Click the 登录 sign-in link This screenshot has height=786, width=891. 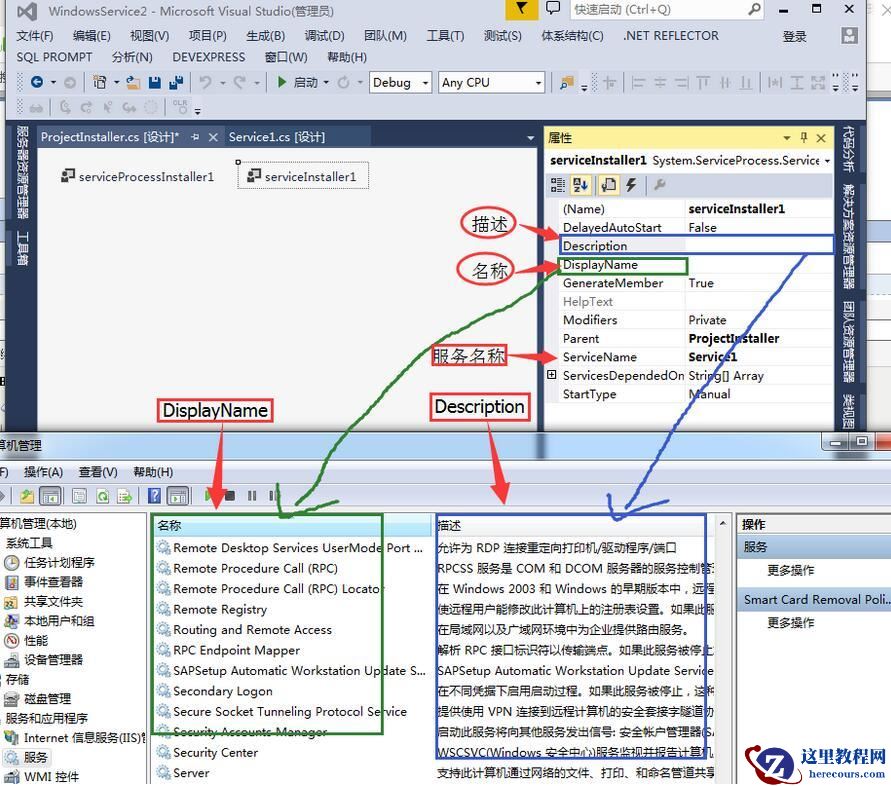[794, 36]
